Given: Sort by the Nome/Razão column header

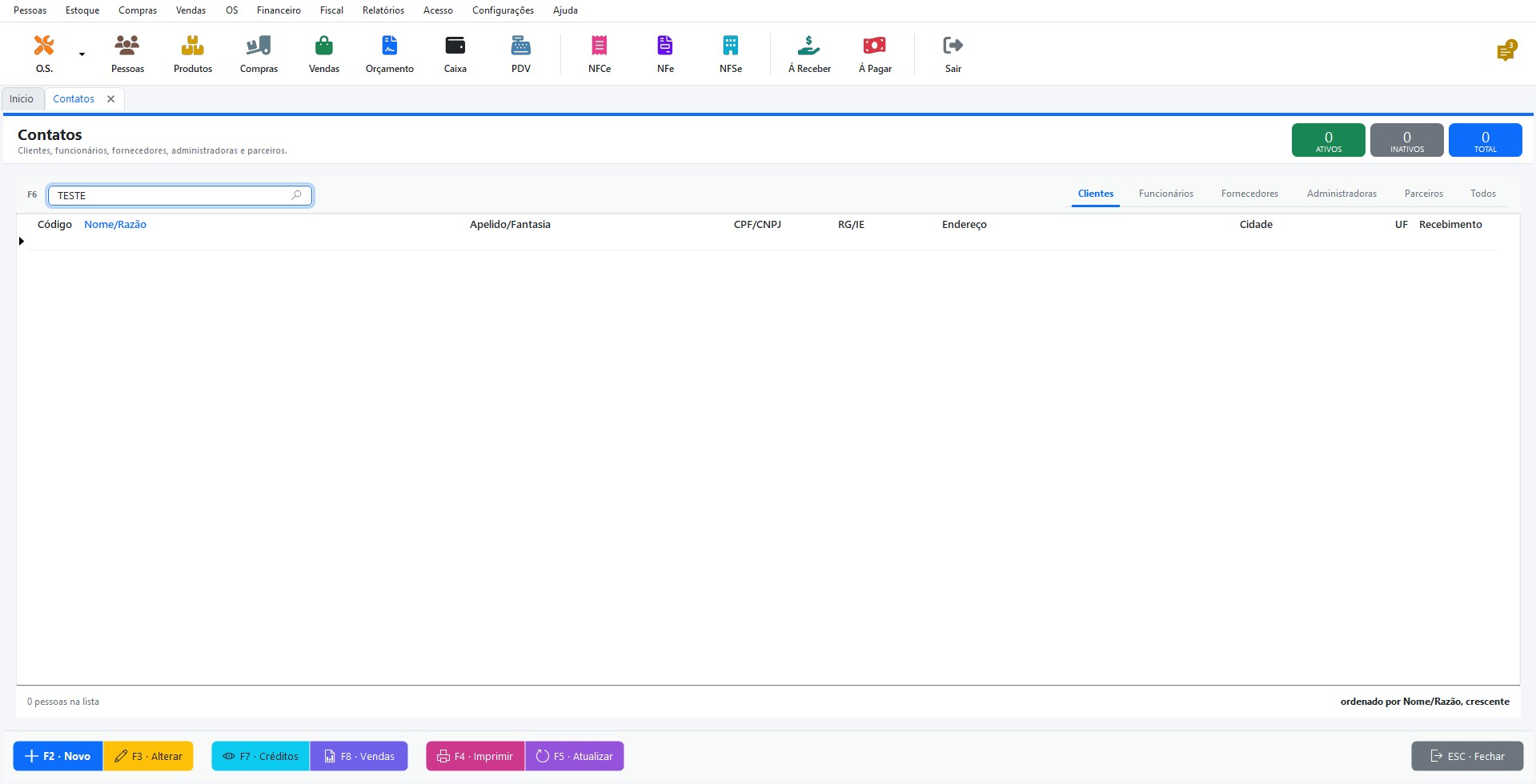Looking at the screenshot, I should point(115,225).
